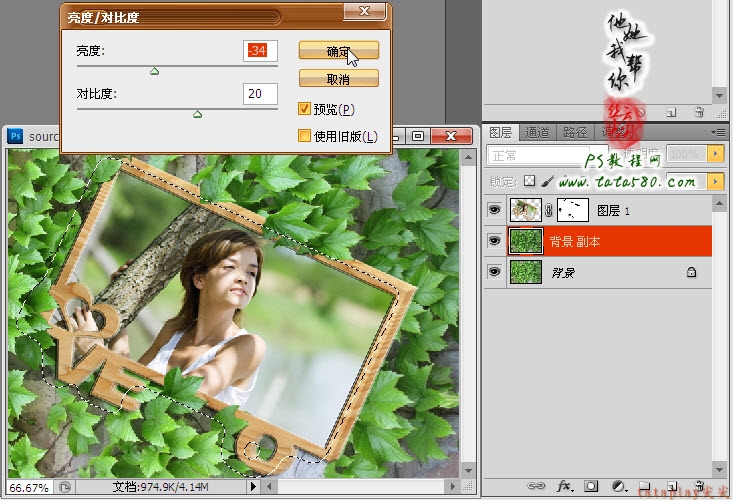Viewport: 733px width, 500px height.
Task: Open the fill slider arrow
Action: click(715, 181)
